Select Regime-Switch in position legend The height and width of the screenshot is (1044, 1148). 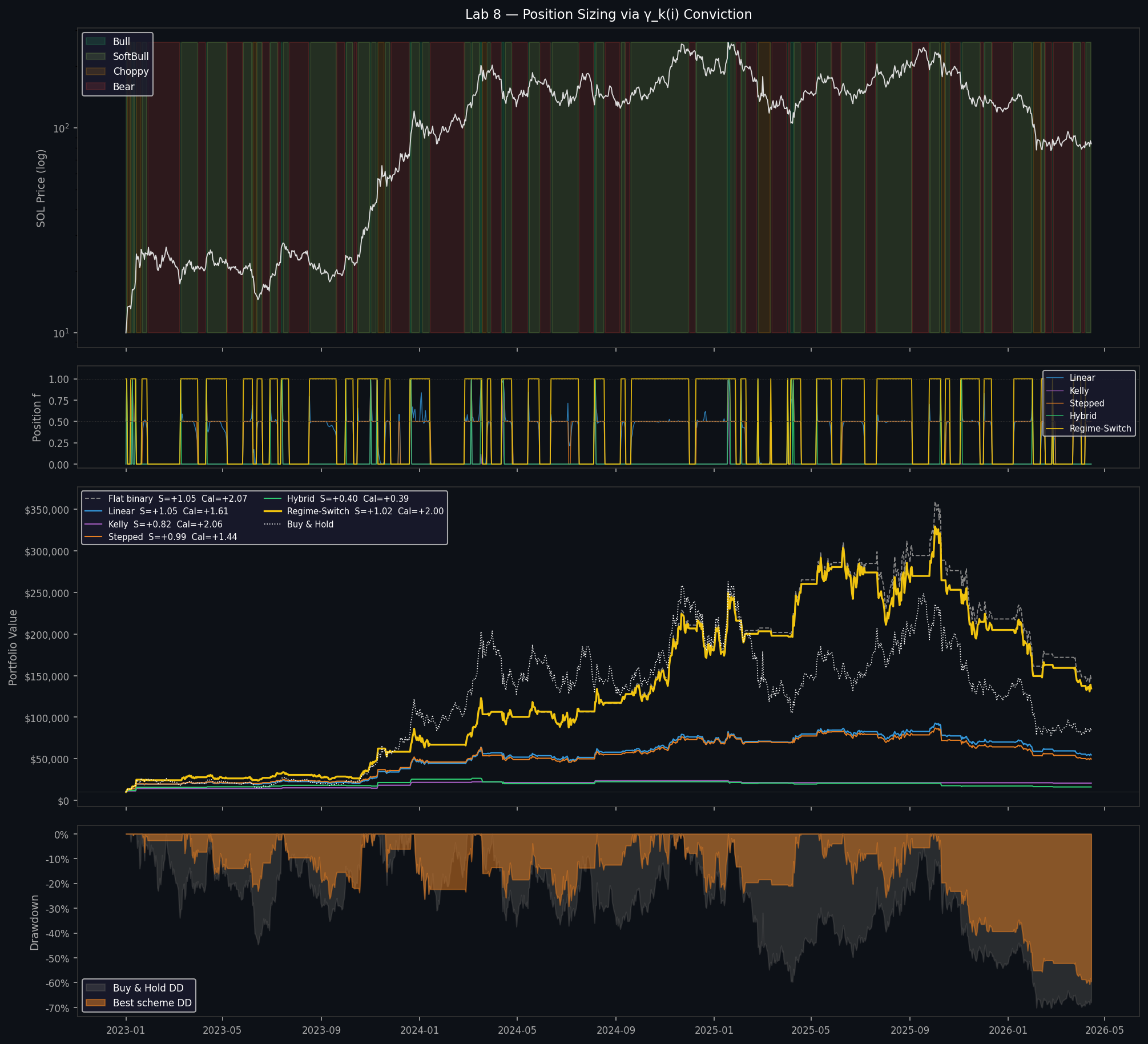point(1089,429)
